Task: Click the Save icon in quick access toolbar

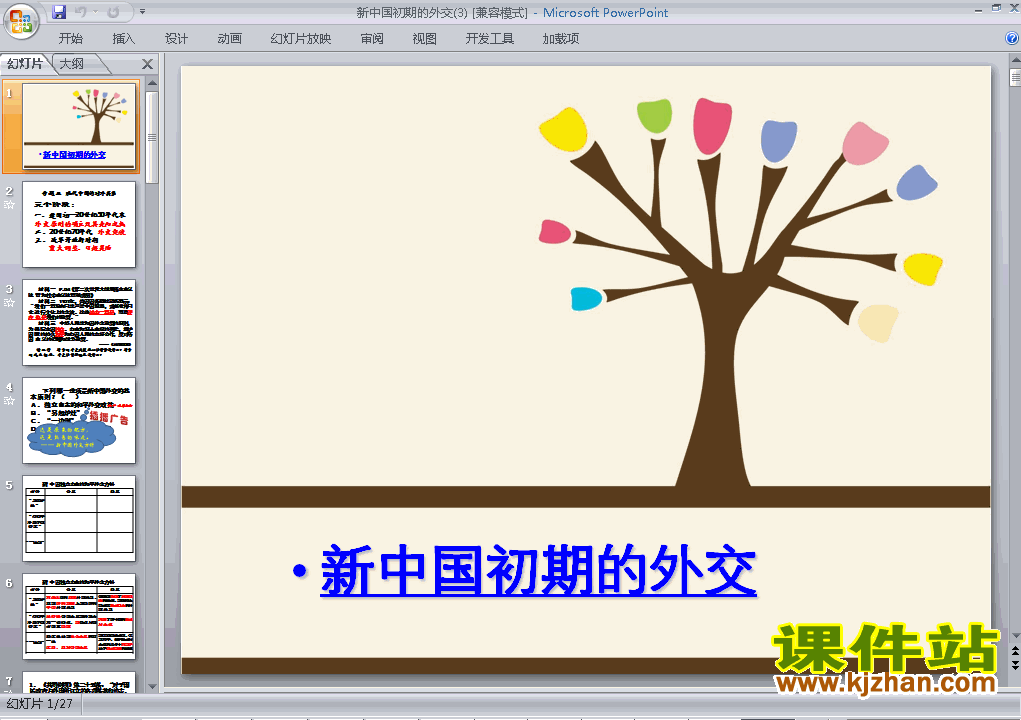Action: 59,12
